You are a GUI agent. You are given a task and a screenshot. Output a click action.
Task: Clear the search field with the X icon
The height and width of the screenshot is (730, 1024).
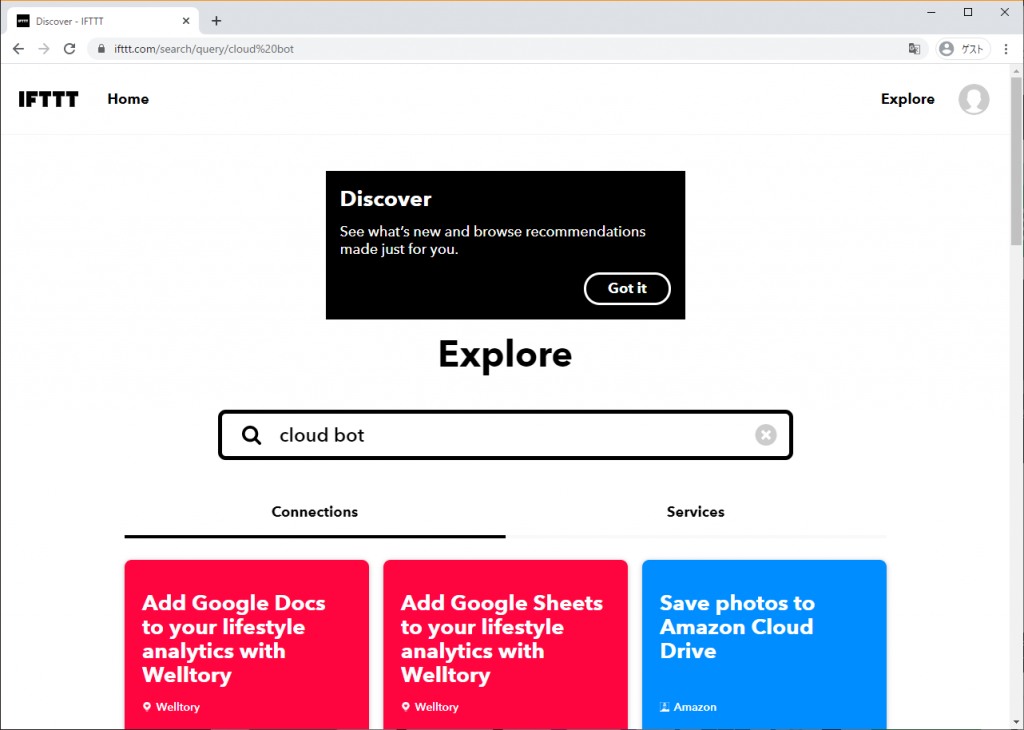[x=765, y=435]
